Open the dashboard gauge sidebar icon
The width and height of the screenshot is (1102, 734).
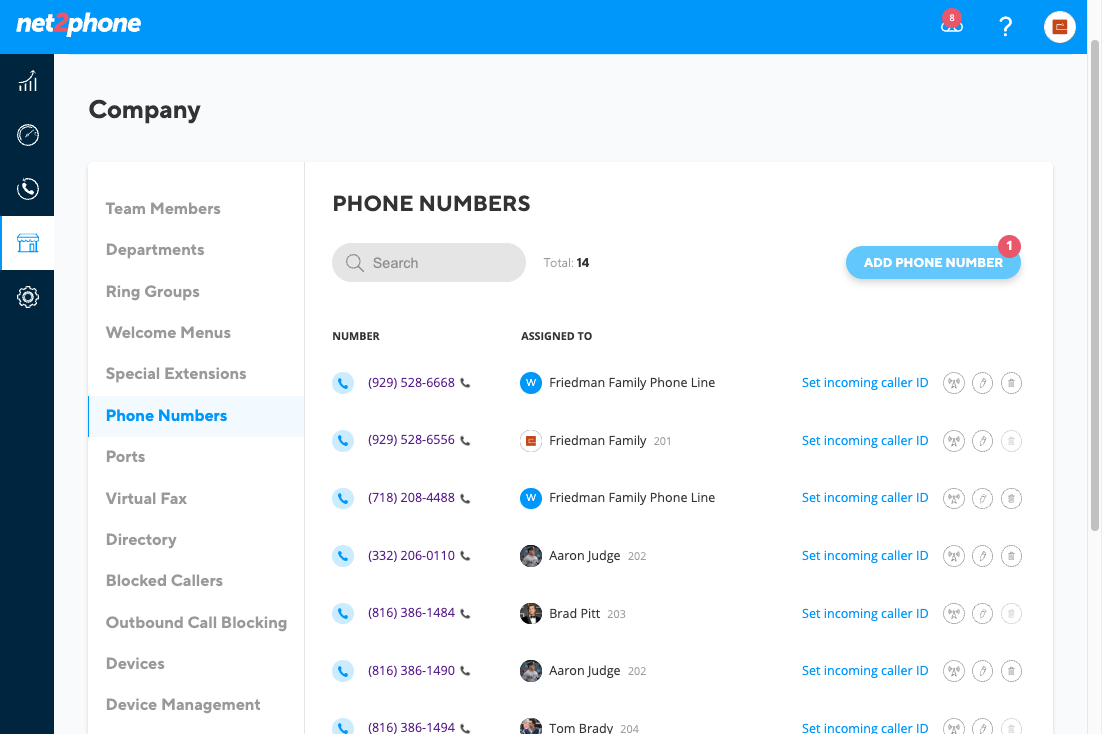click(27, 135)
